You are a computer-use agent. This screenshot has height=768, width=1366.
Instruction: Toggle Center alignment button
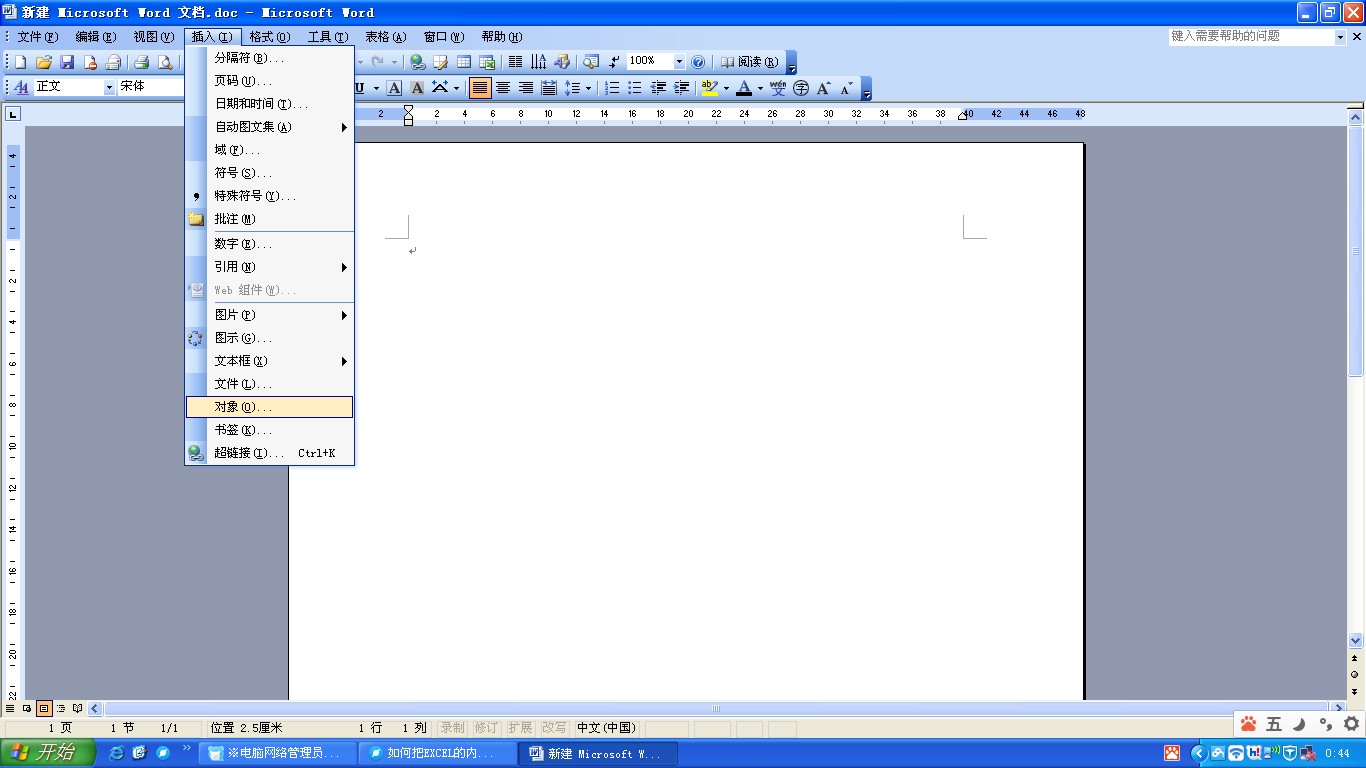[503, 88]
